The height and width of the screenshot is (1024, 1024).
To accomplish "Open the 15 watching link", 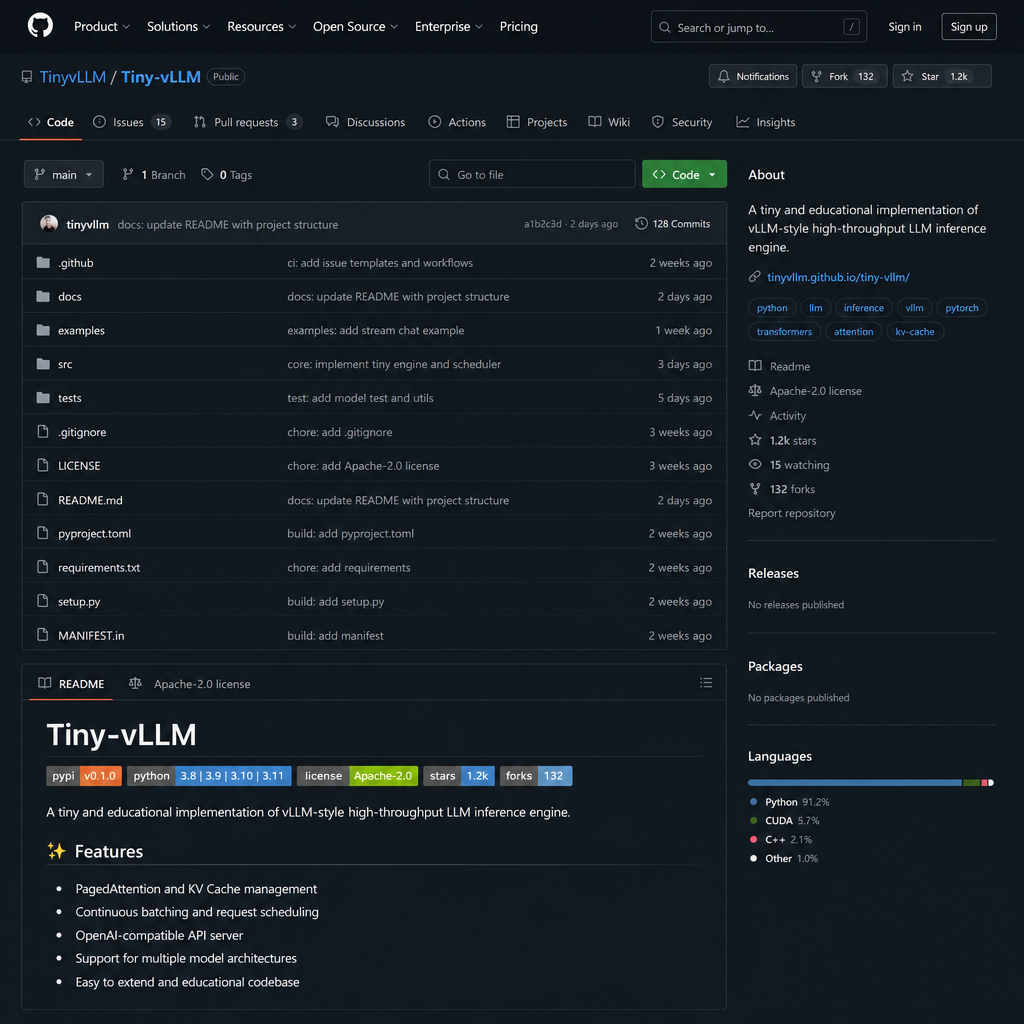I will coord(789,465).
